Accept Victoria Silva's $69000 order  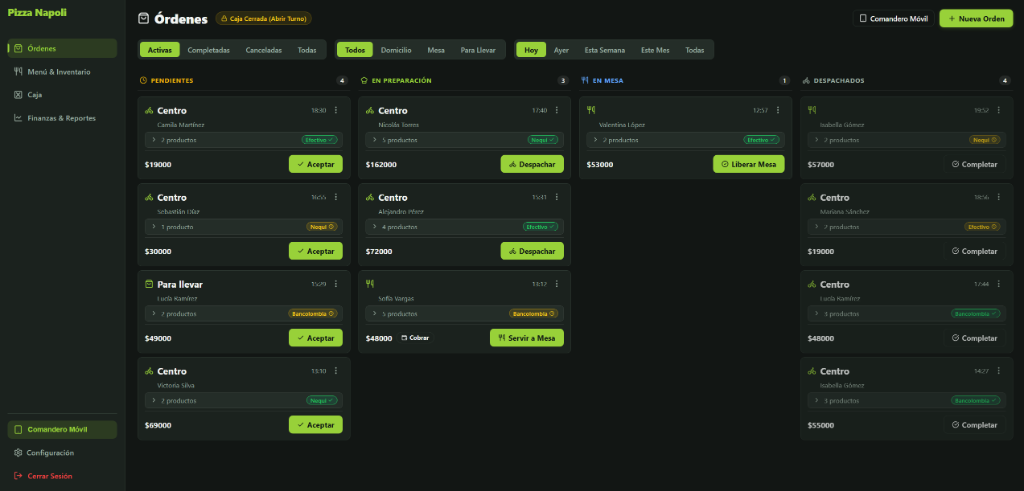pos(315,425)
